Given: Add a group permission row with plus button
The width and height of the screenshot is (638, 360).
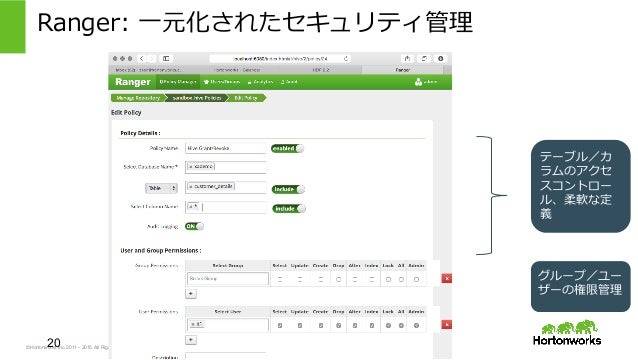Looking at the screenshot, I should [x=191, y=294].
